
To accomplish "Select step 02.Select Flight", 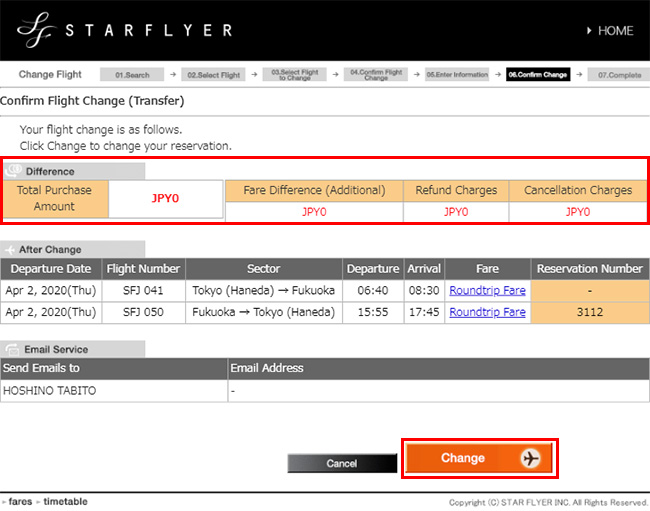I will [x=214, y=75].
